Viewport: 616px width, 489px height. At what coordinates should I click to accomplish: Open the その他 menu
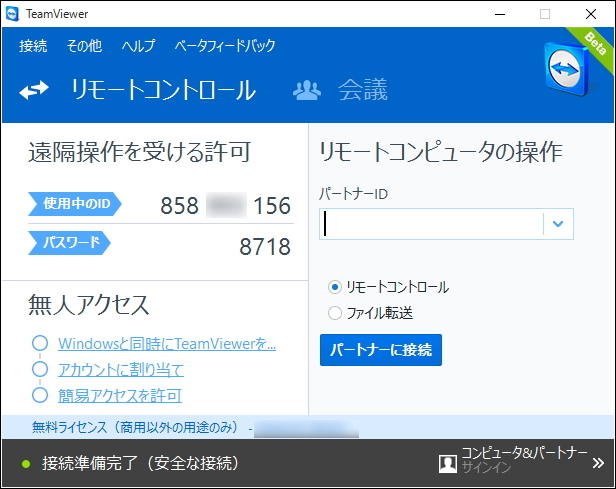(84, 46)
